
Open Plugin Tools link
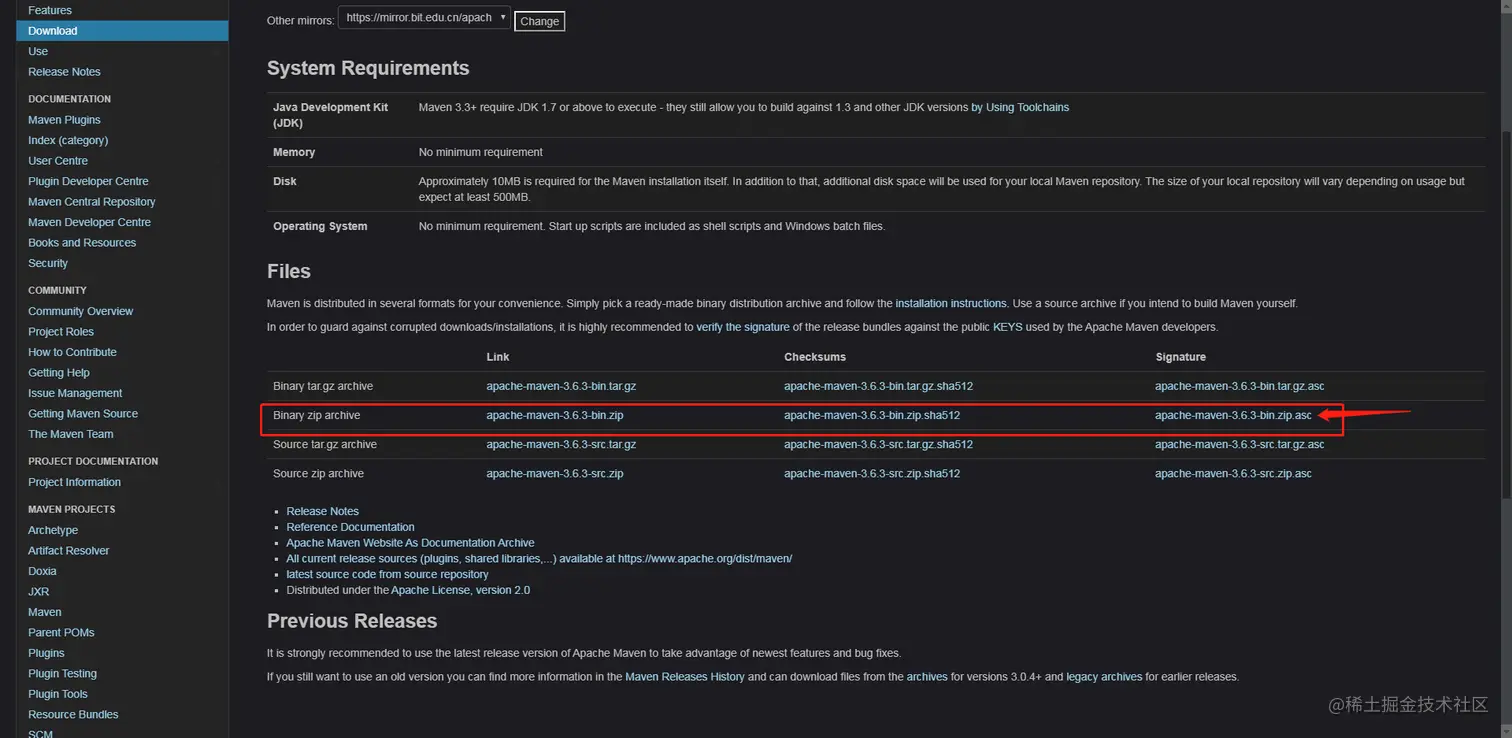tap(58, 694)
